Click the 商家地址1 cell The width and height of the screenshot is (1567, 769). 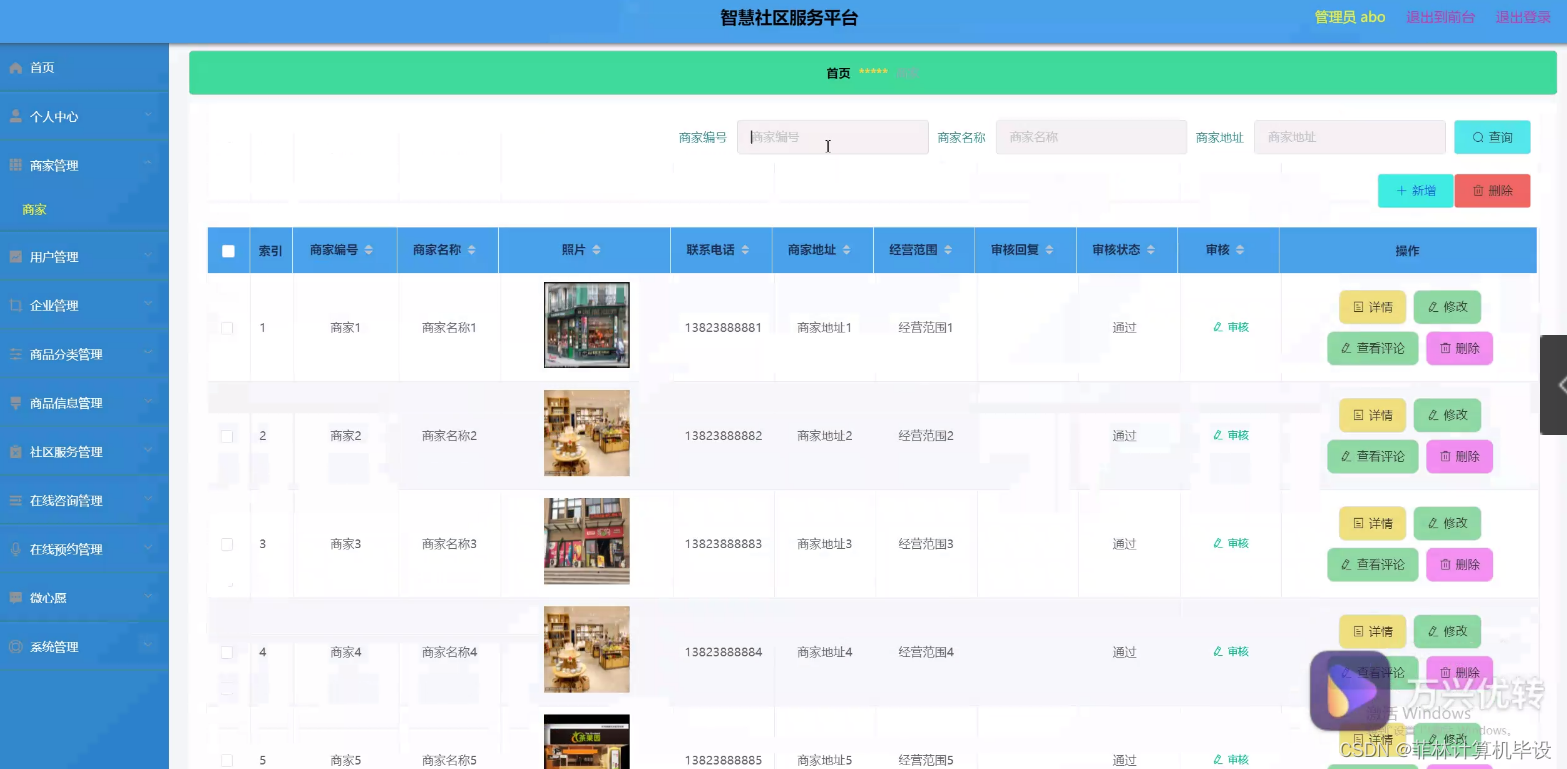click(824, 328)
